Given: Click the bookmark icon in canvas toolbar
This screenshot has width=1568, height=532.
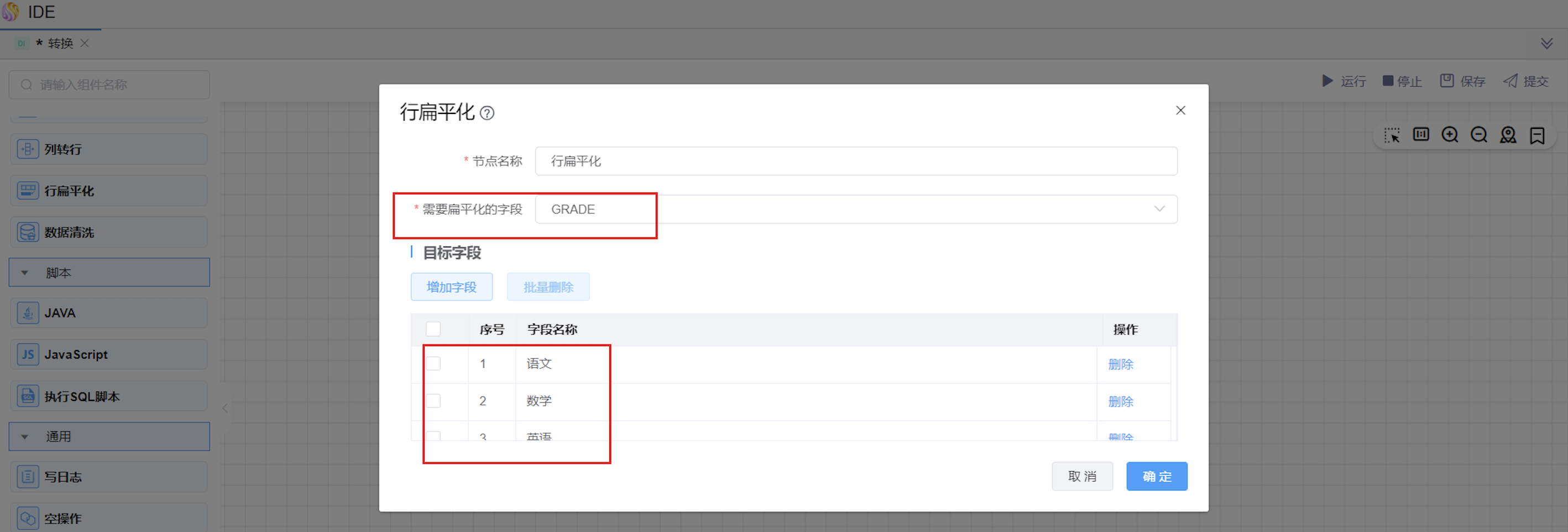Looking at the screenshot, I should [x=1537, y=135].
